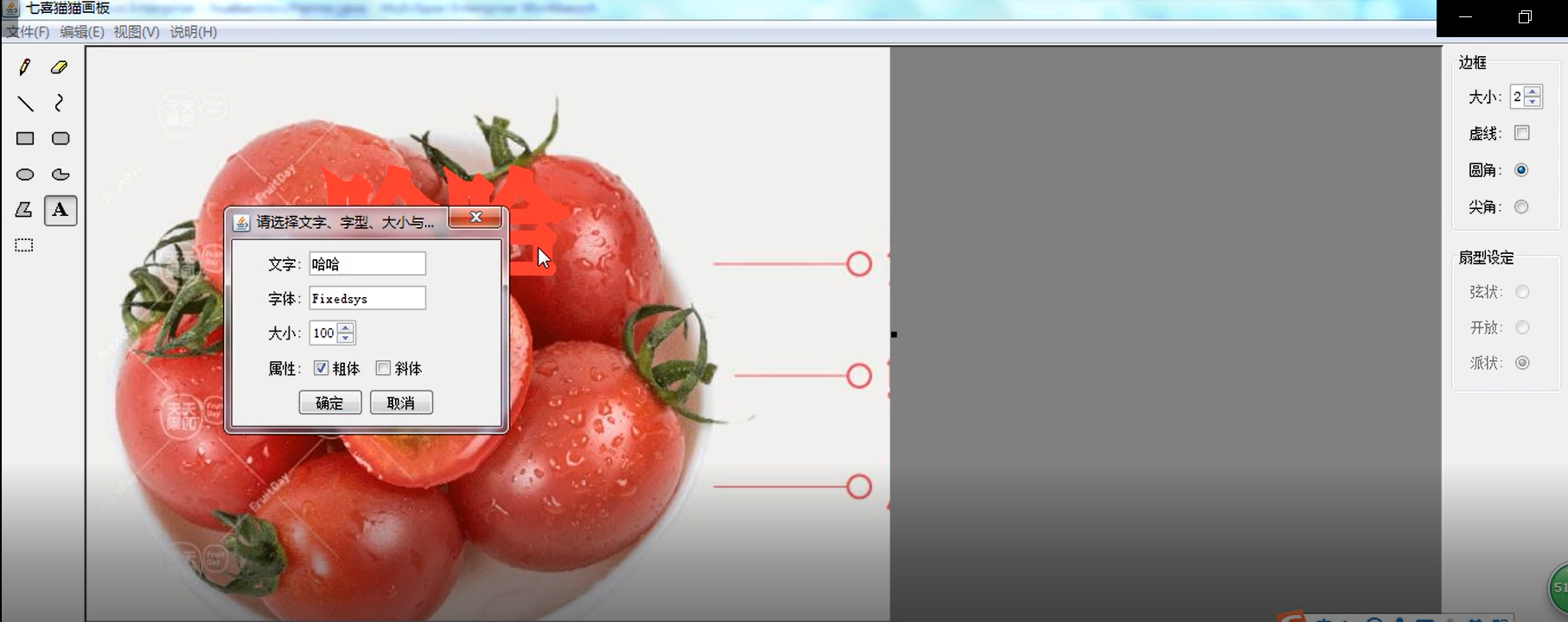Select the Curve tool

pyautogui.click(x=60, y=104)
